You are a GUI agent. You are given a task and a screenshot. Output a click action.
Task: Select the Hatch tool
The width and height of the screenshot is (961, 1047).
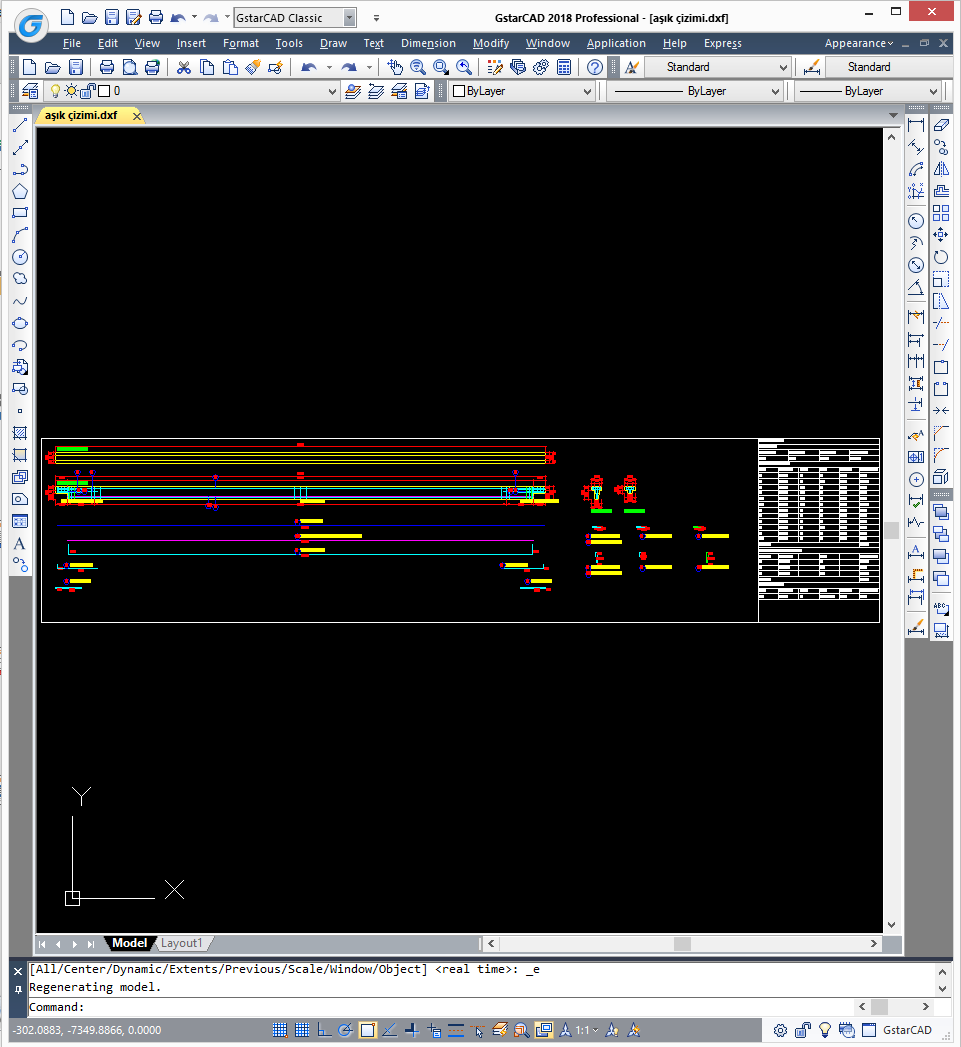click(20, 433)
